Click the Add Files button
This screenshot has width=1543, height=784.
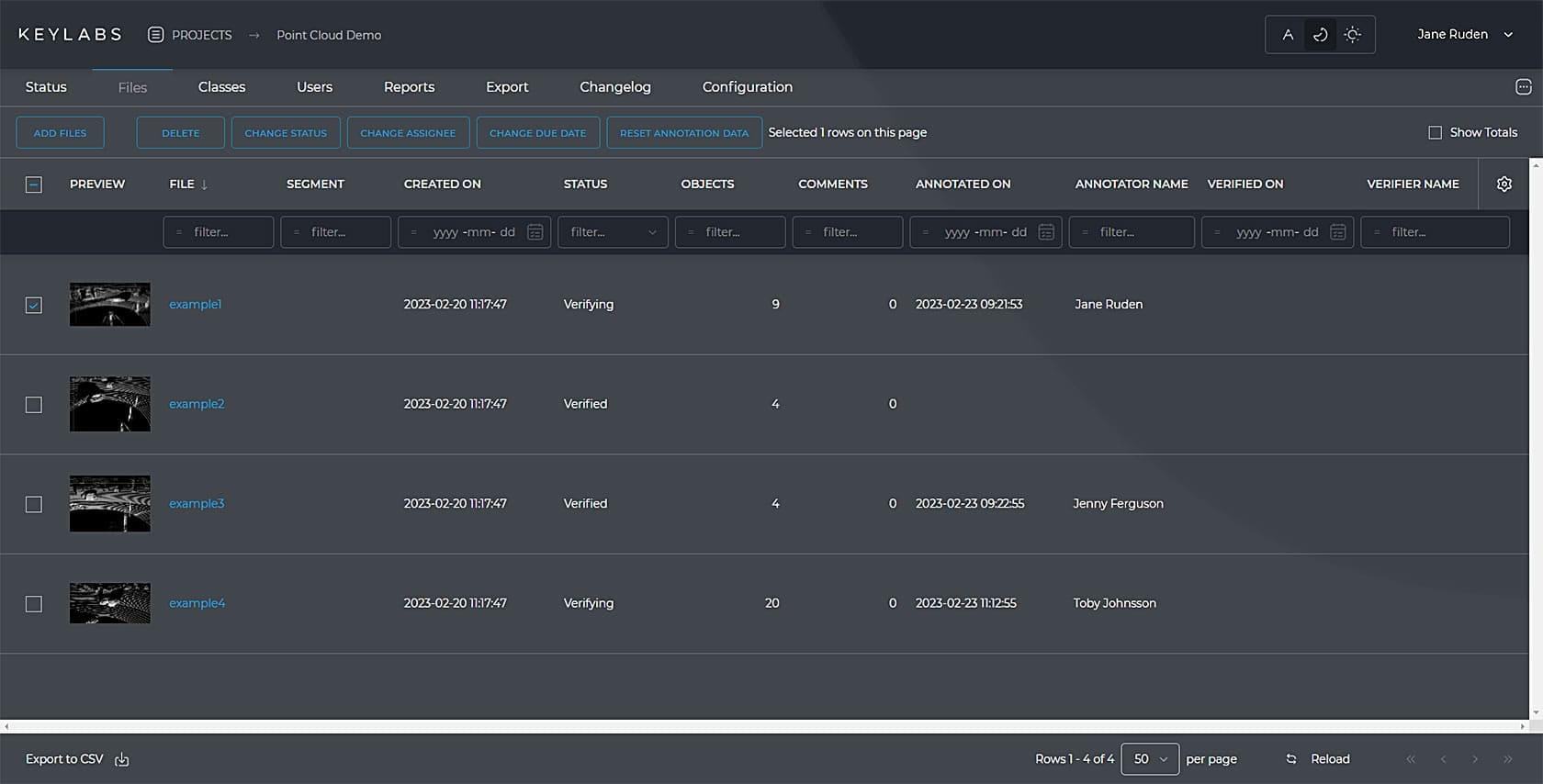point(60,133)
